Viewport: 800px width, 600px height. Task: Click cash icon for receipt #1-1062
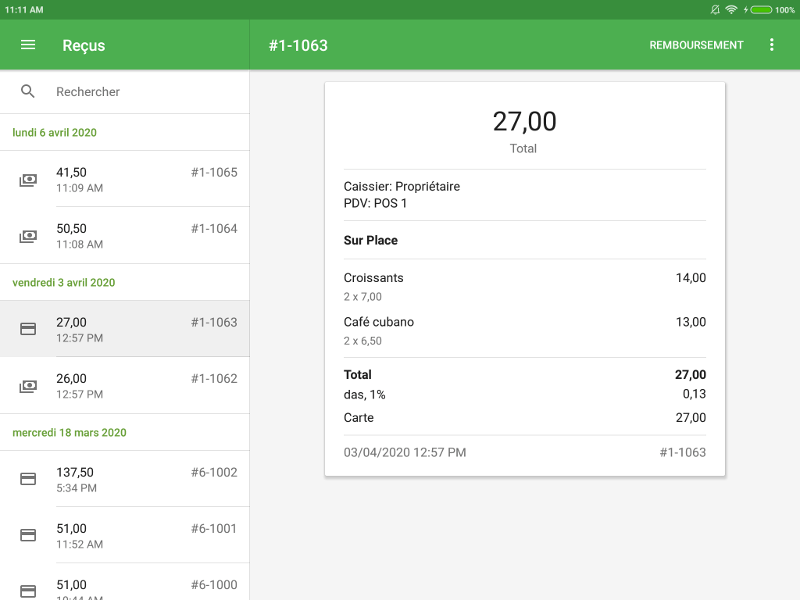coord(28,386)
